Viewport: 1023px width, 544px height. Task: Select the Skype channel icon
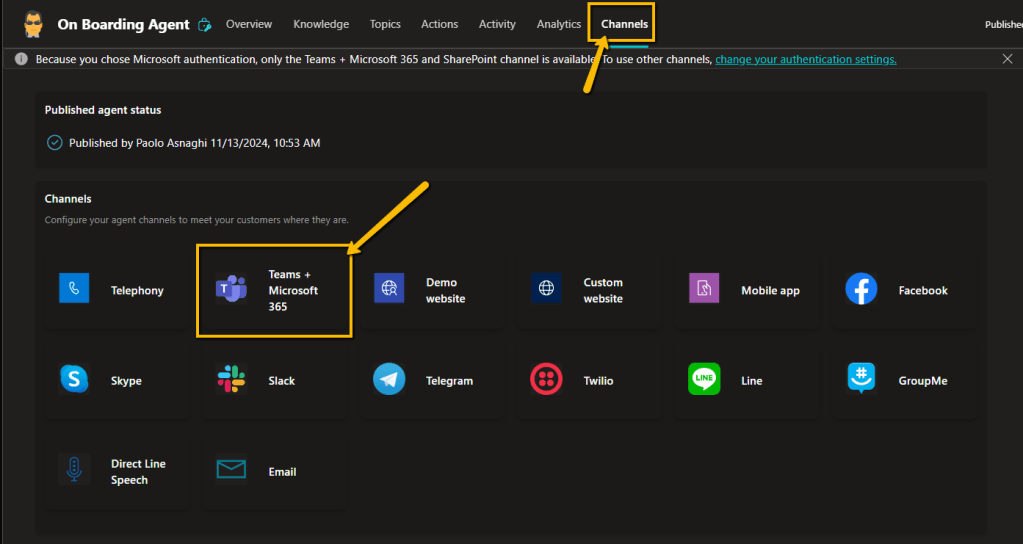click(x=74, y=380)
